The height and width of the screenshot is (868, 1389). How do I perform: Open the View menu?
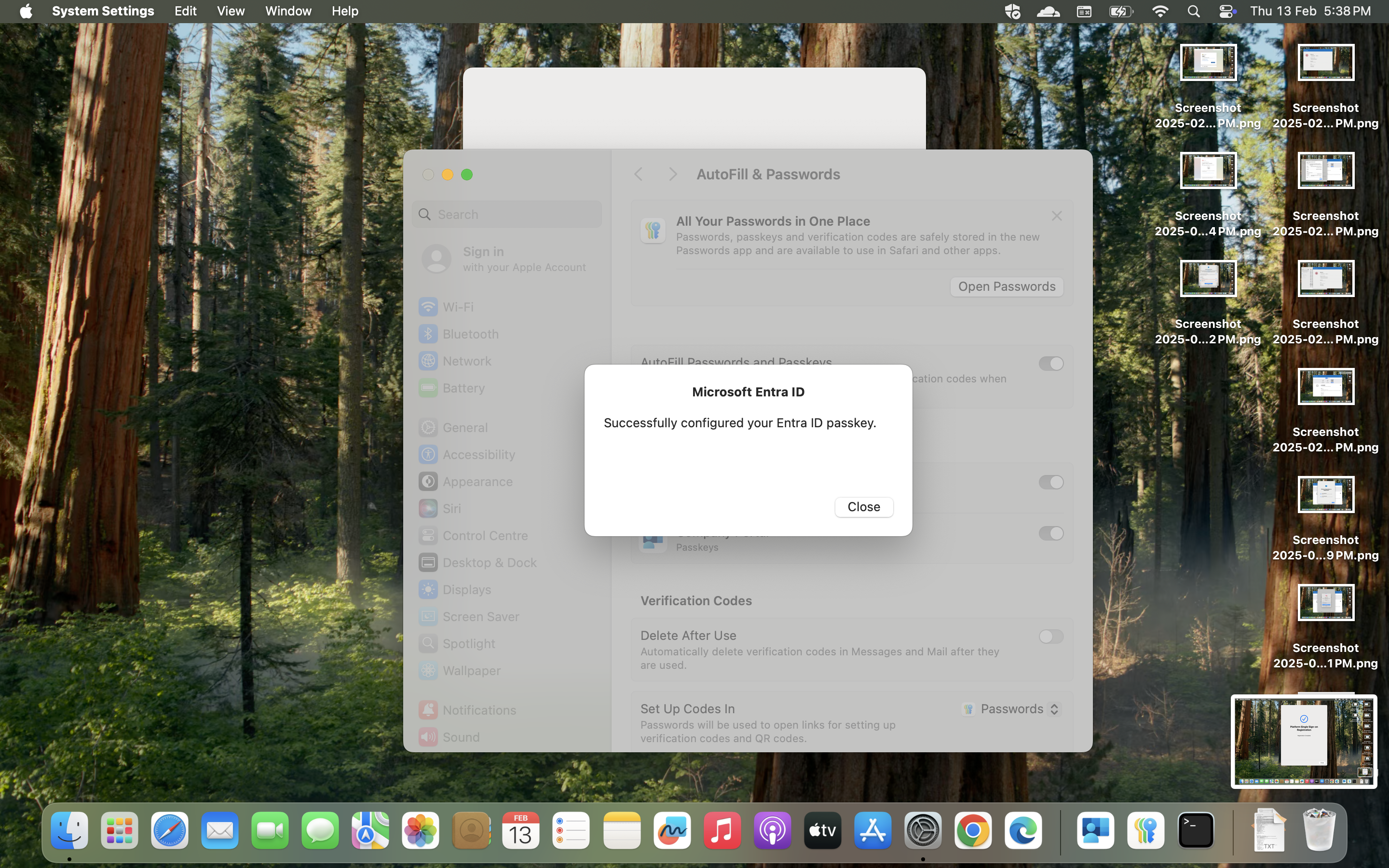[x=231, y=11]
